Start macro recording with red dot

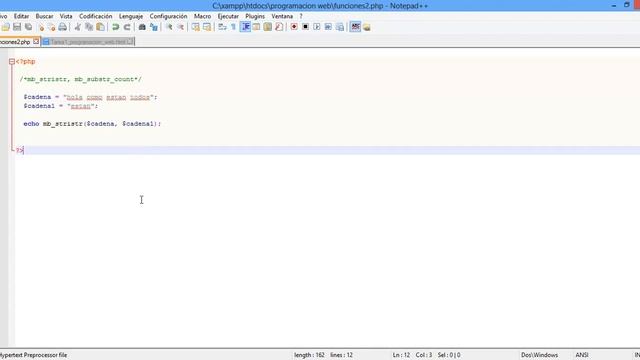point(294,27)
